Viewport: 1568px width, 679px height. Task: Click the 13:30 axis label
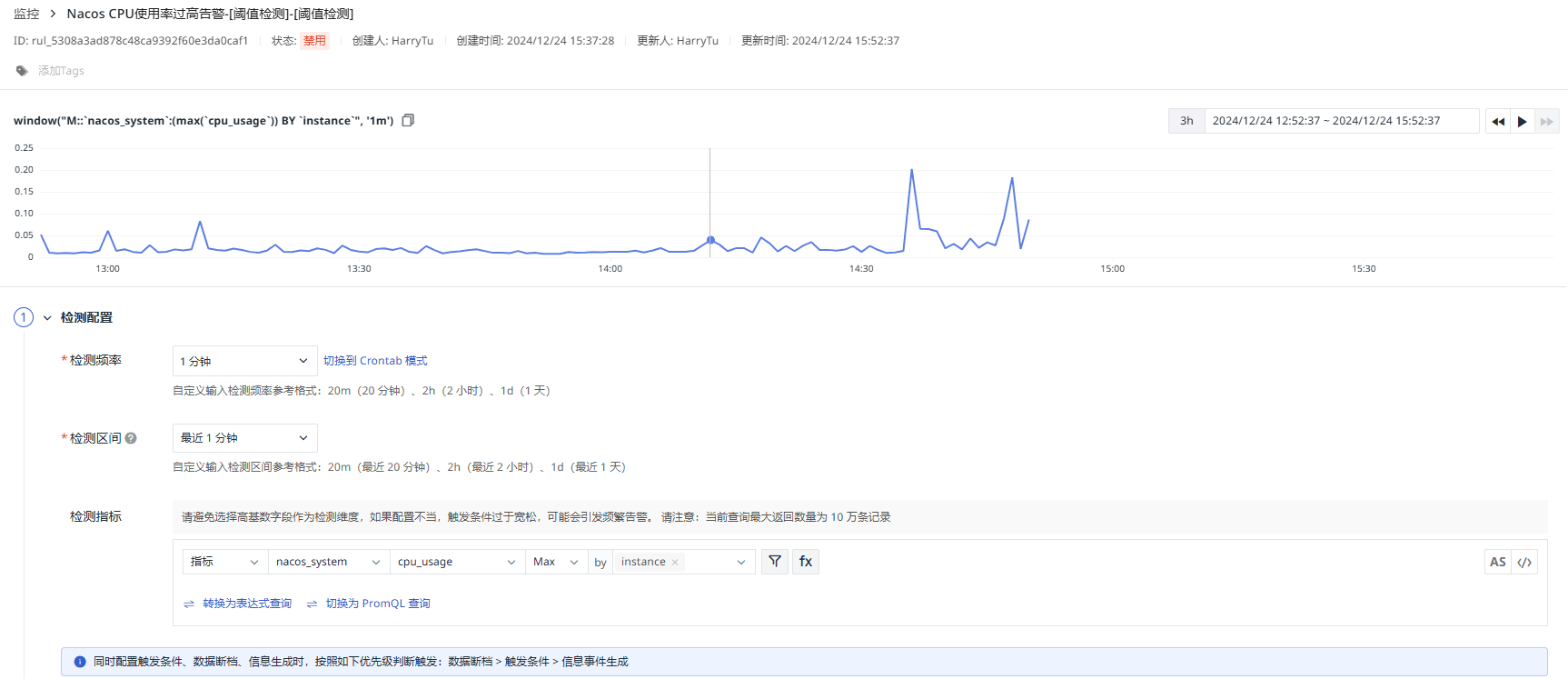click(359, 269)
